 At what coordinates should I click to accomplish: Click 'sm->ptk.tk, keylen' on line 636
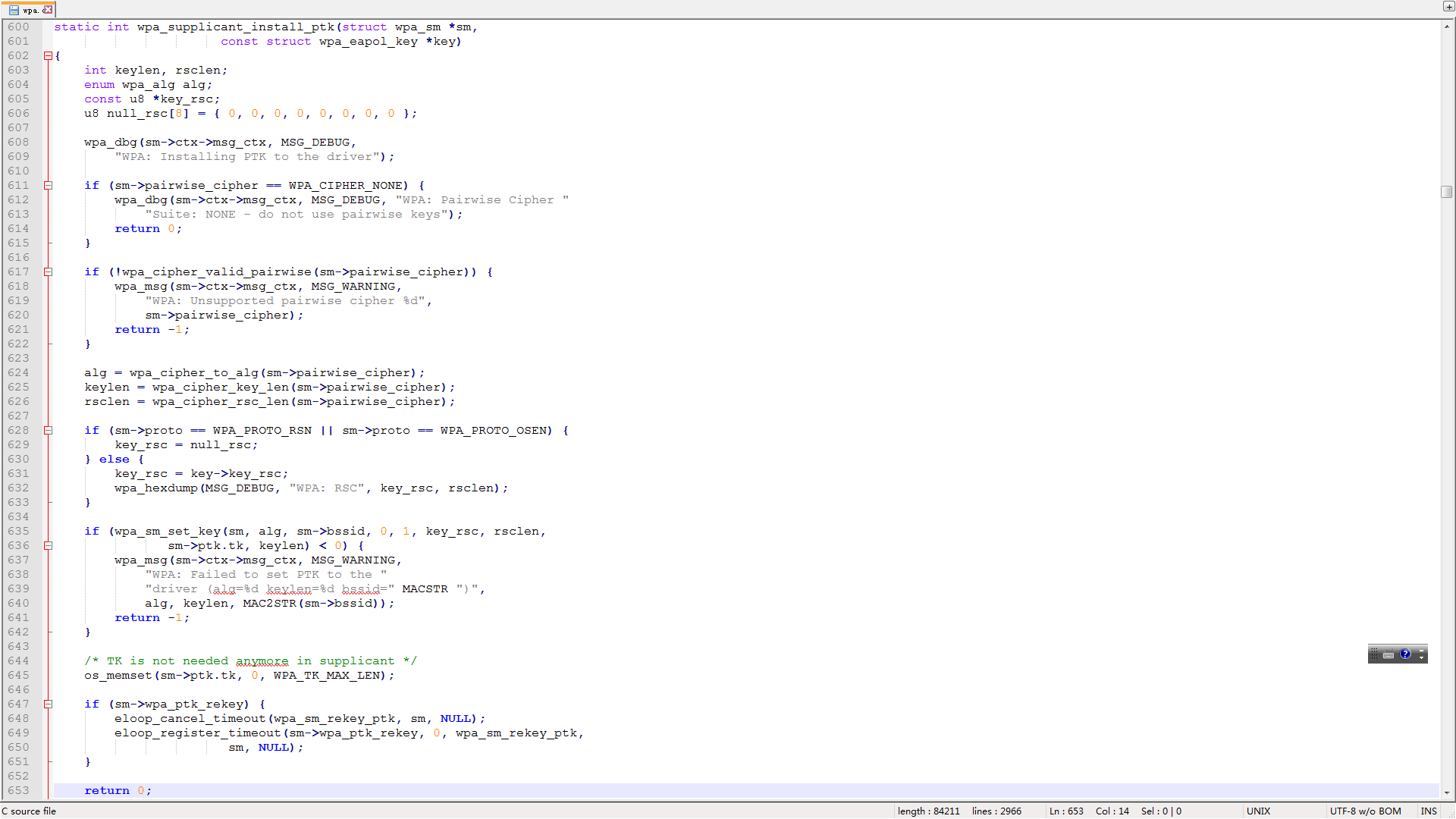pos(236,546)
